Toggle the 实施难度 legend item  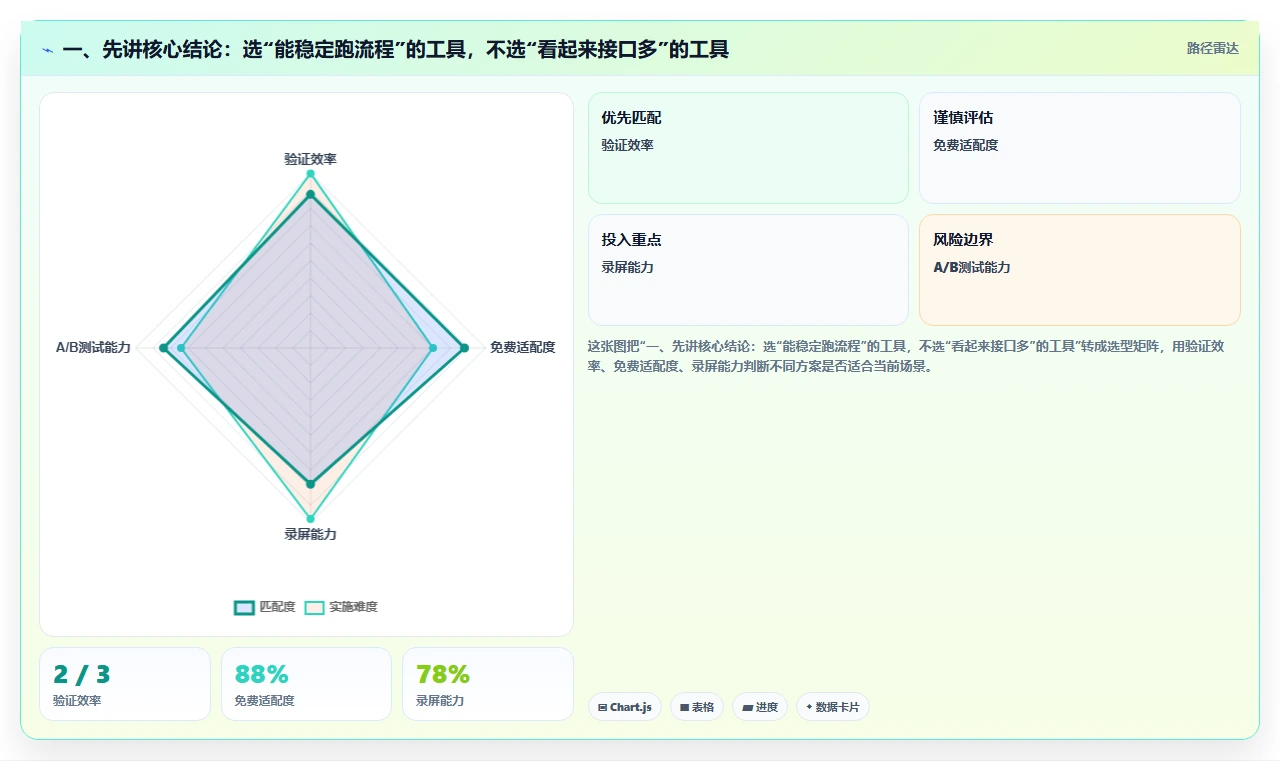341,607
